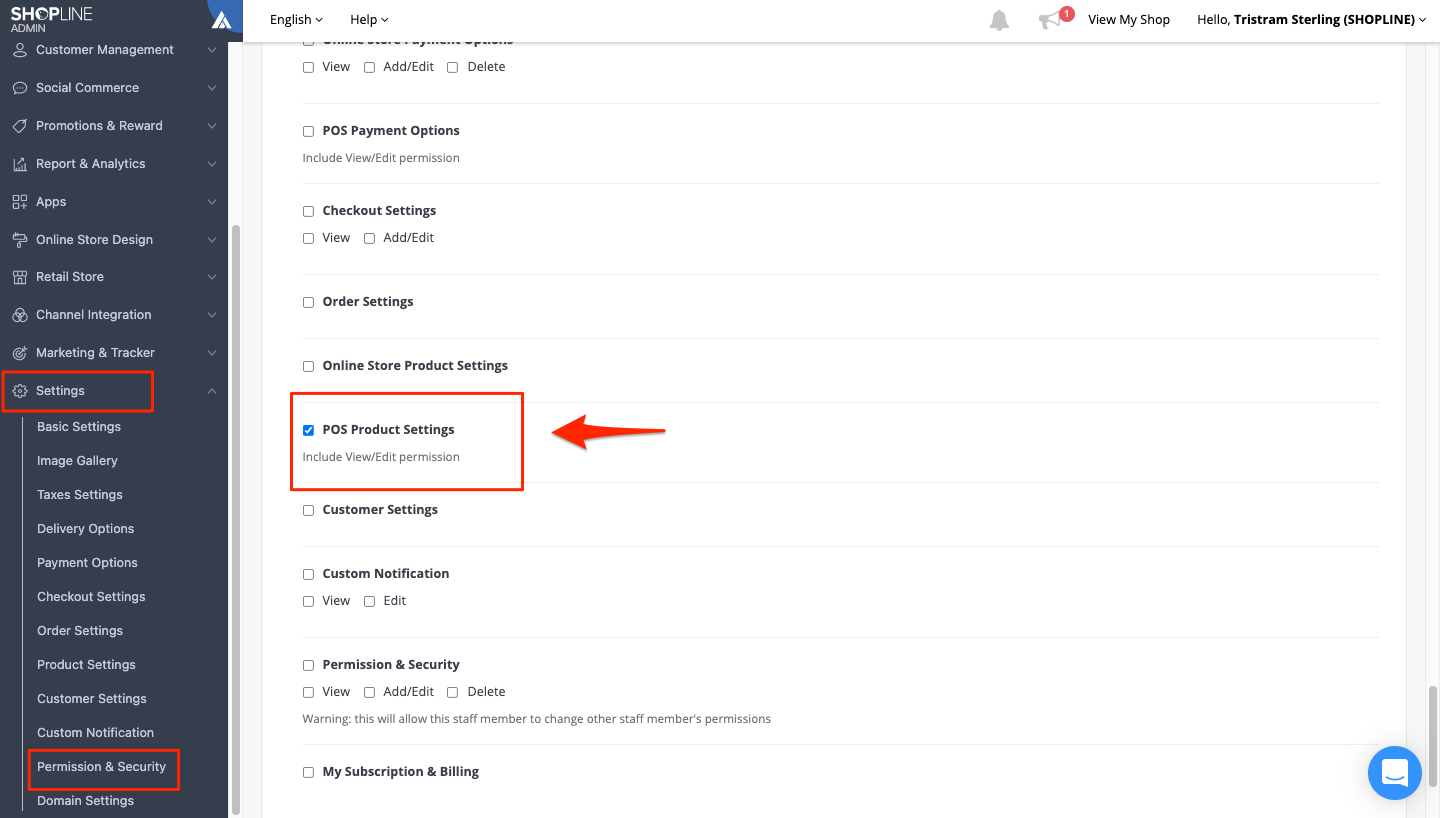Enable the Customer Settings checkbox

click(308, 510)
